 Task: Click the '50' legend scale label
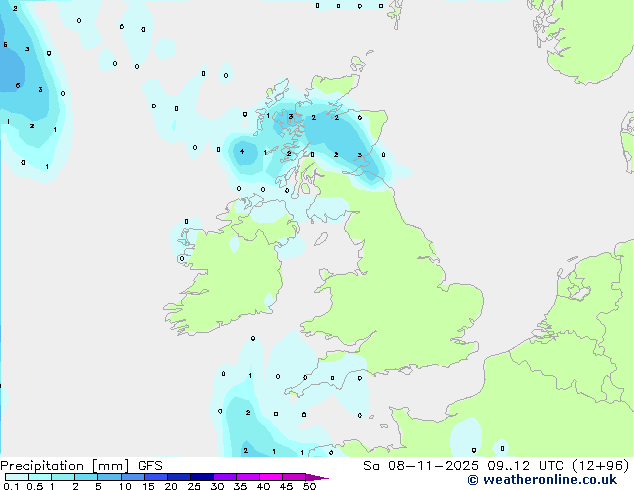[x=309, y=486]
